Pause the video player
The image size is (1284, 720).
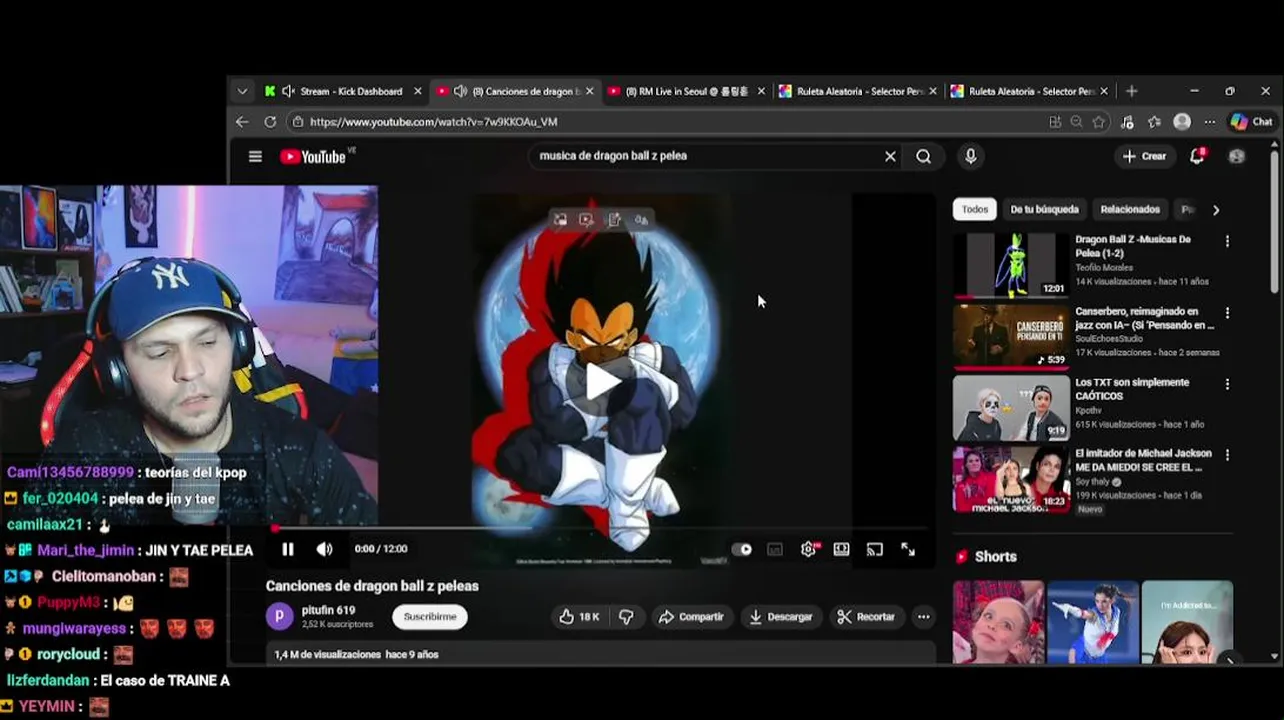[288, 549]
